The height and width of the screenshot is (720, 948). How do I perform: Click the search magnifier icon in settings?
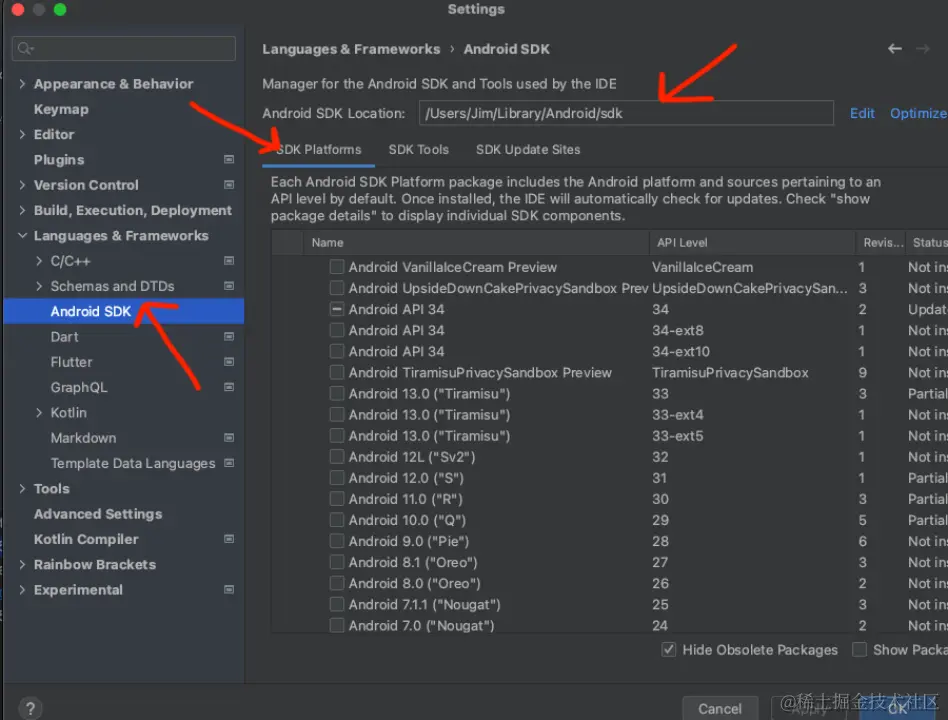click(25, 48)
